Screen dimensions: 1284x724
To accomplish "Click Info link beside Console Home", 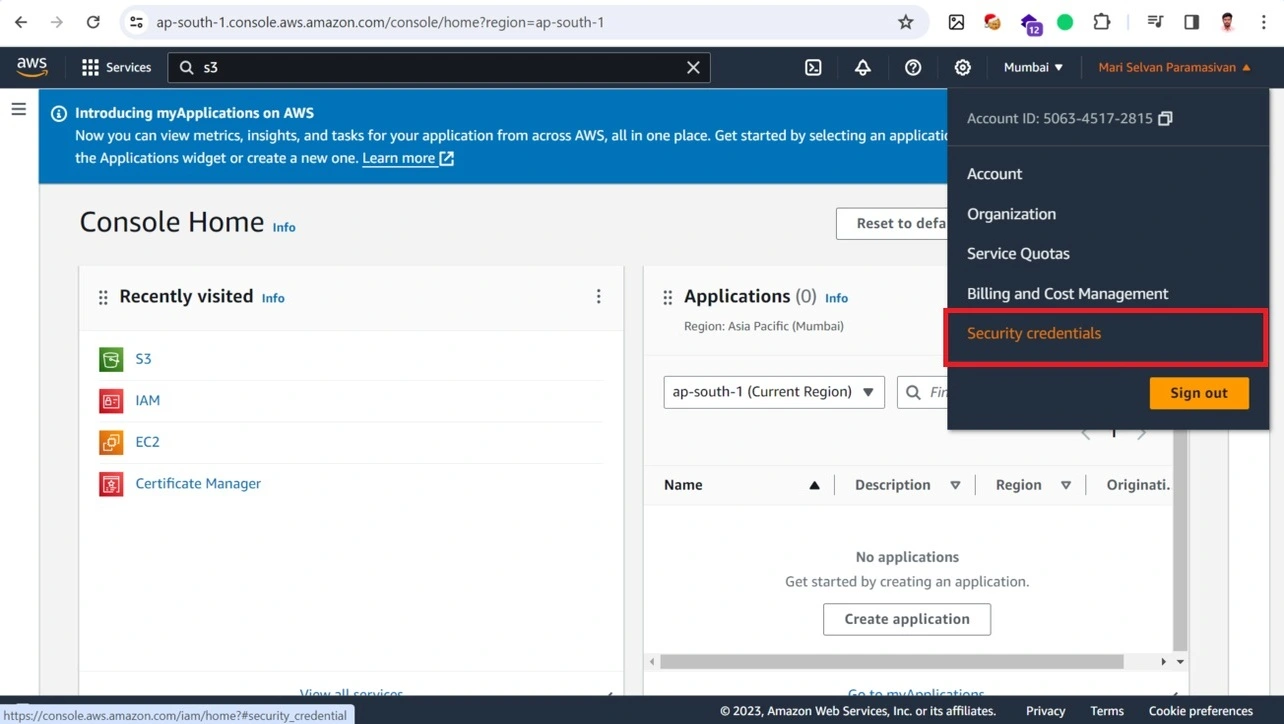I will 284,227.
